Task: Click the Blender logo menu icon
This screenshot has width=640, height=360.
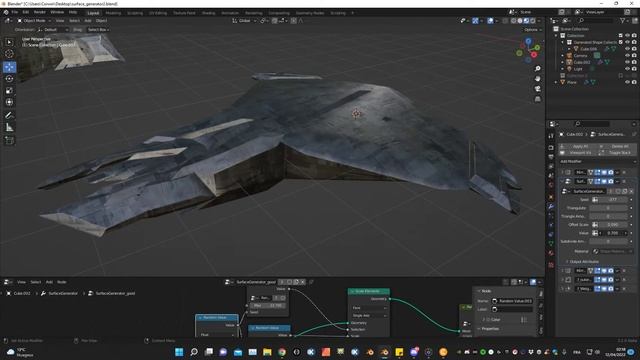Action: [6, 13]
